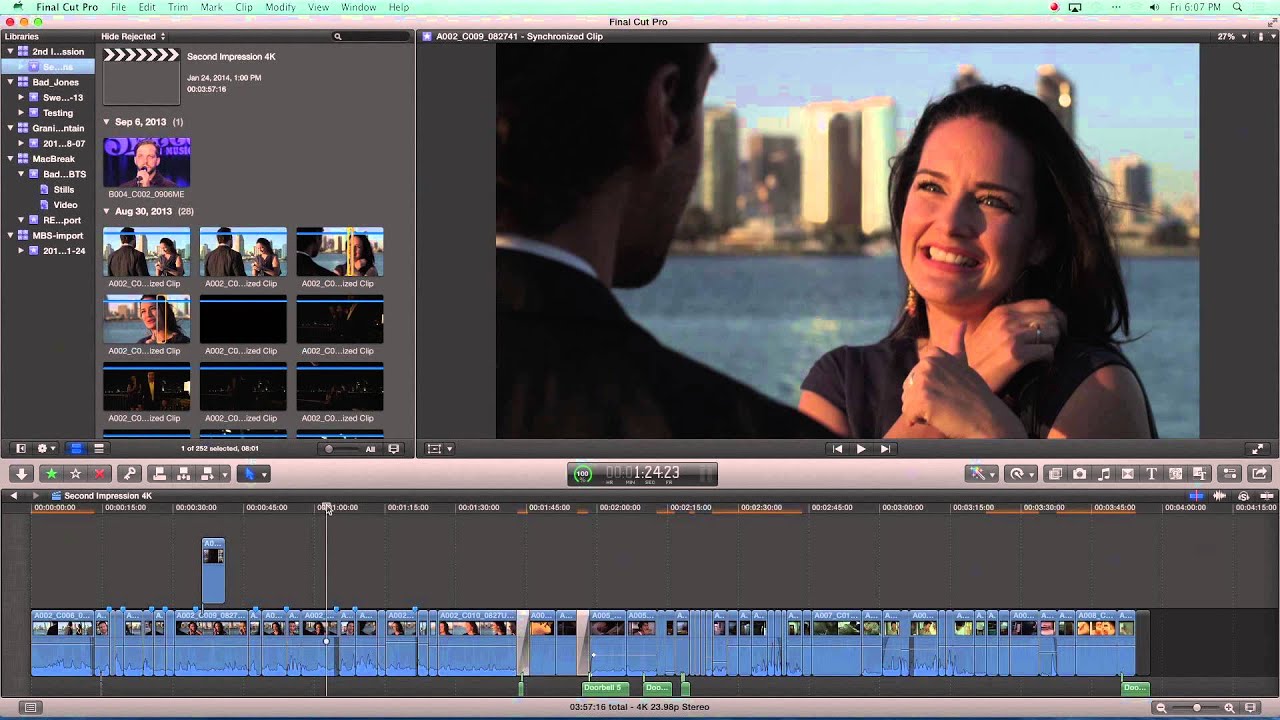Enter full screen viewer mode
This screenshot has height=720, width=1280.
[x=1258, y=449]
